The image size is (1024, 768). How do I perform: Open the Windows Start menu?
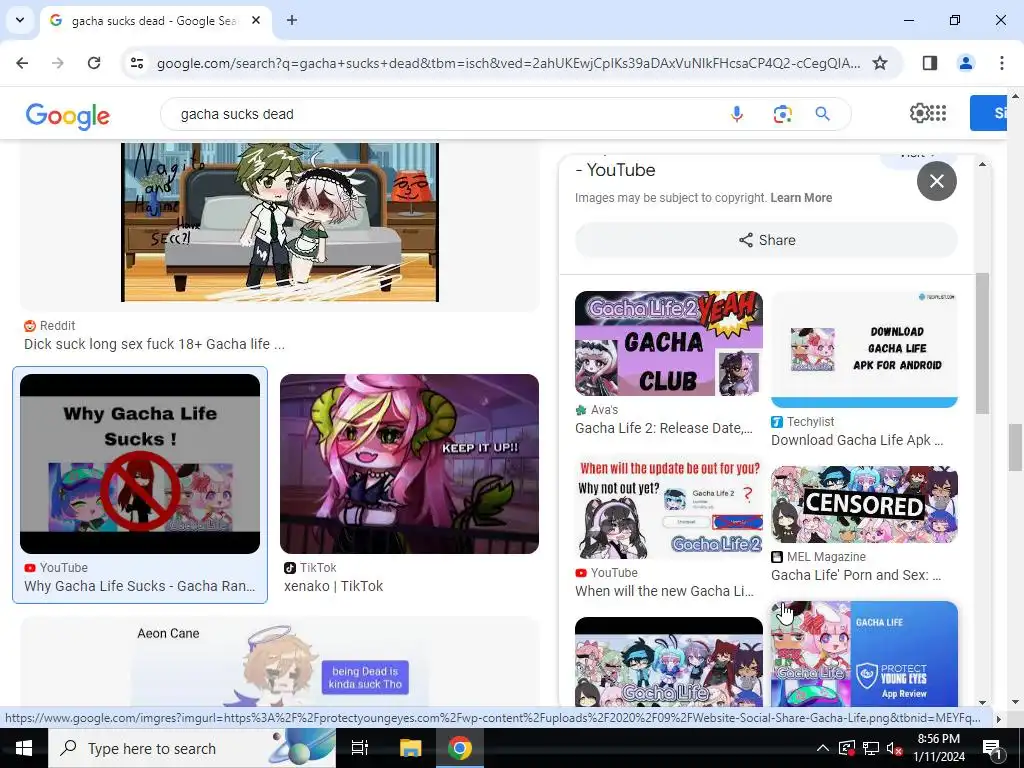[24, 748]
